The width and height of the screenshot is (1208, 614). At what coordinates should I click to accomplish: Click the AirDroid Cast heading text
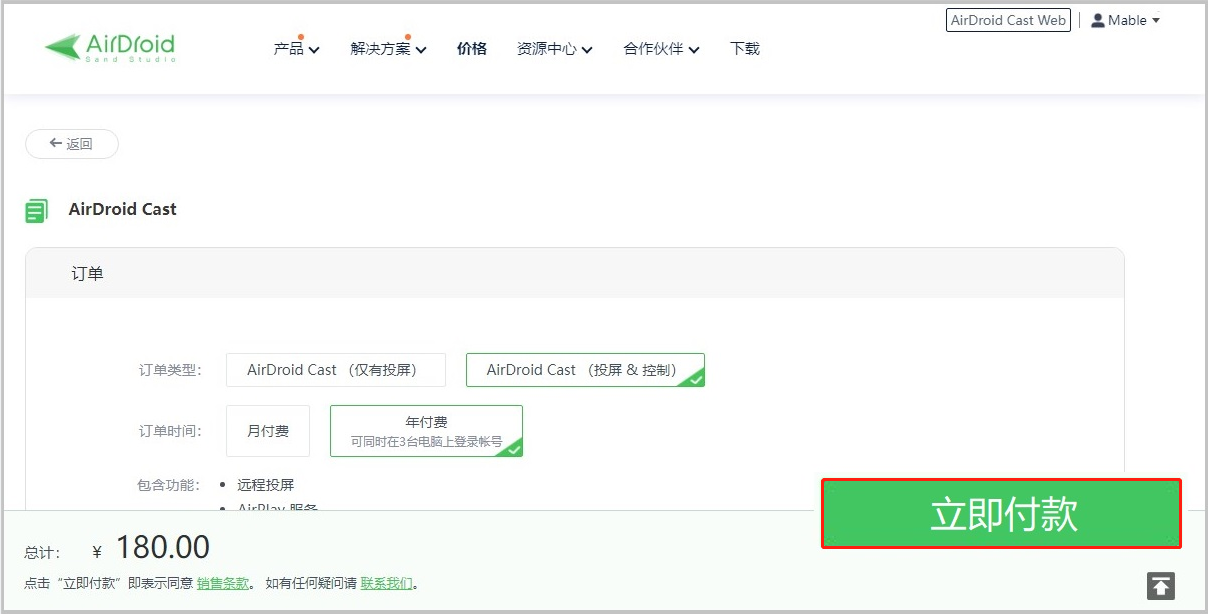(x=123, y=210)
